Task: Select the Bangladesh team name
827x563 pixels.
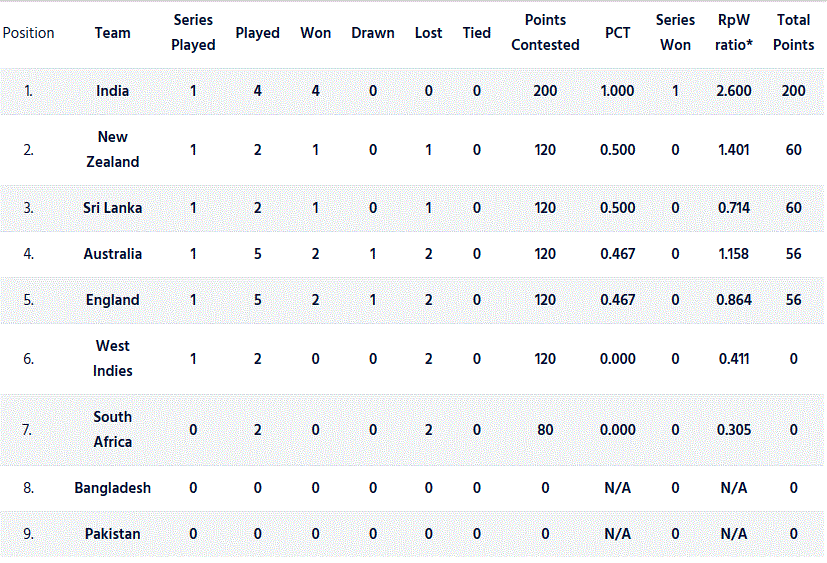Action: pos(112,488)
